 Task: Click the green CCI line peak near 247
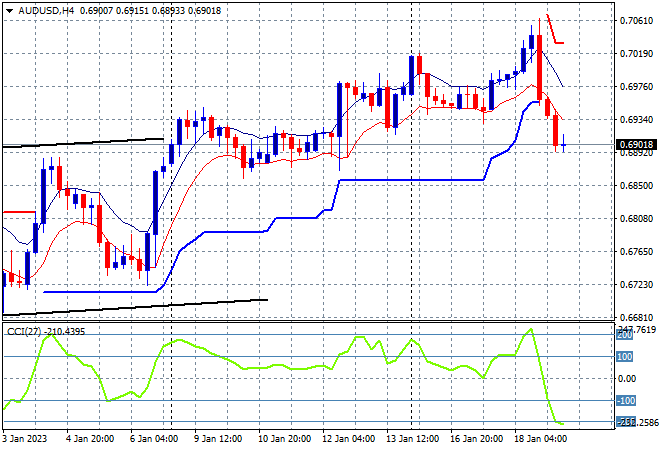tap(531, 330)
